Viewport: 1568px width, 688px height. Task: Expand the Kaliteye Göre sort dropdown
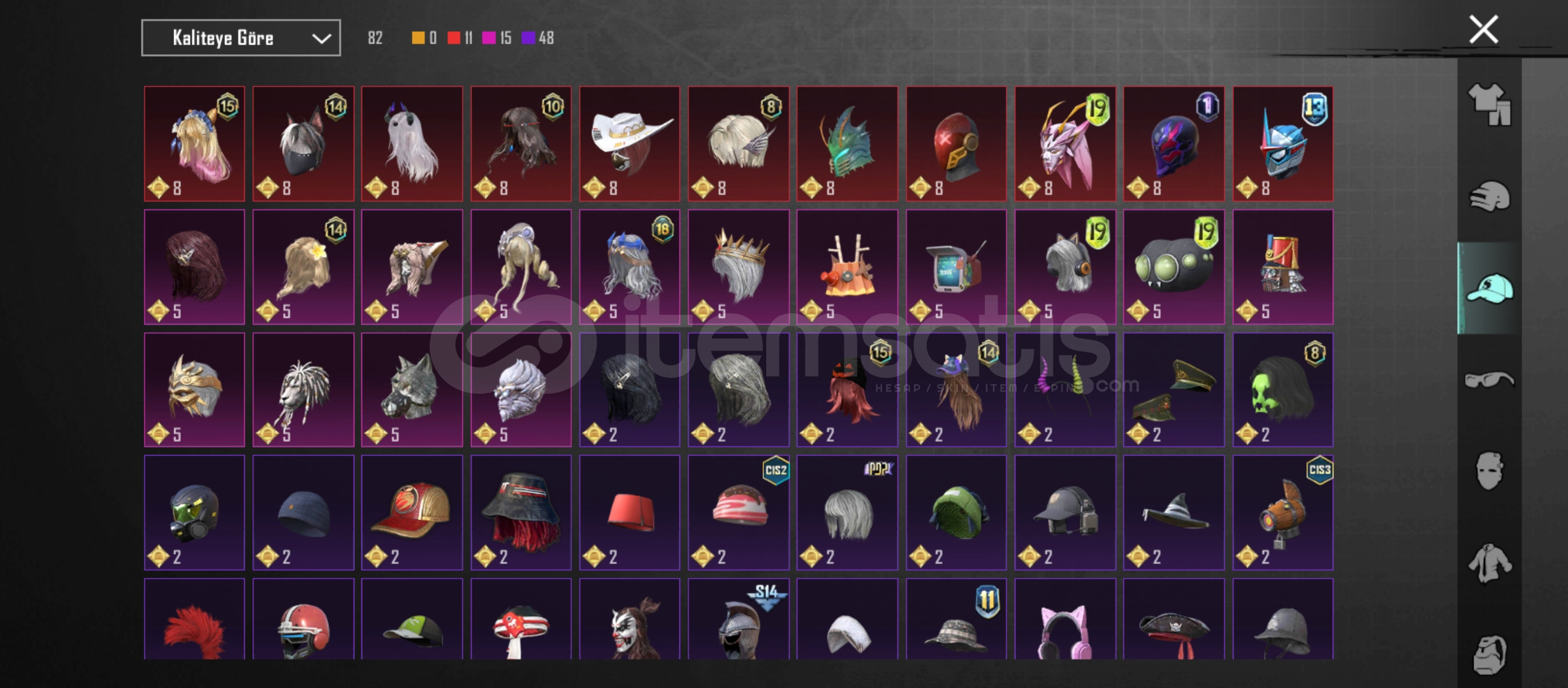click(x=241, y=38)
